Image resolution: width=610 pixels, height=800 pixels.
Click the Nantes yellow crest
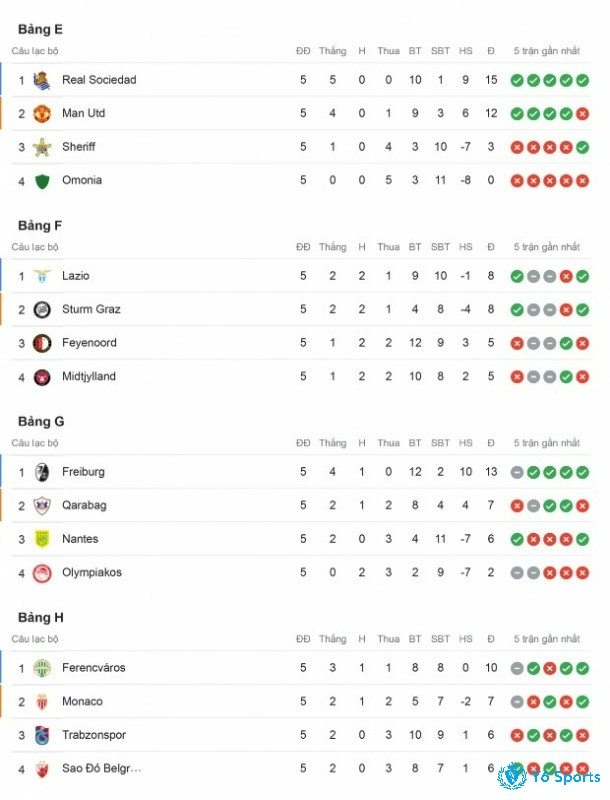pyautogui.click(x=42, y=539)
